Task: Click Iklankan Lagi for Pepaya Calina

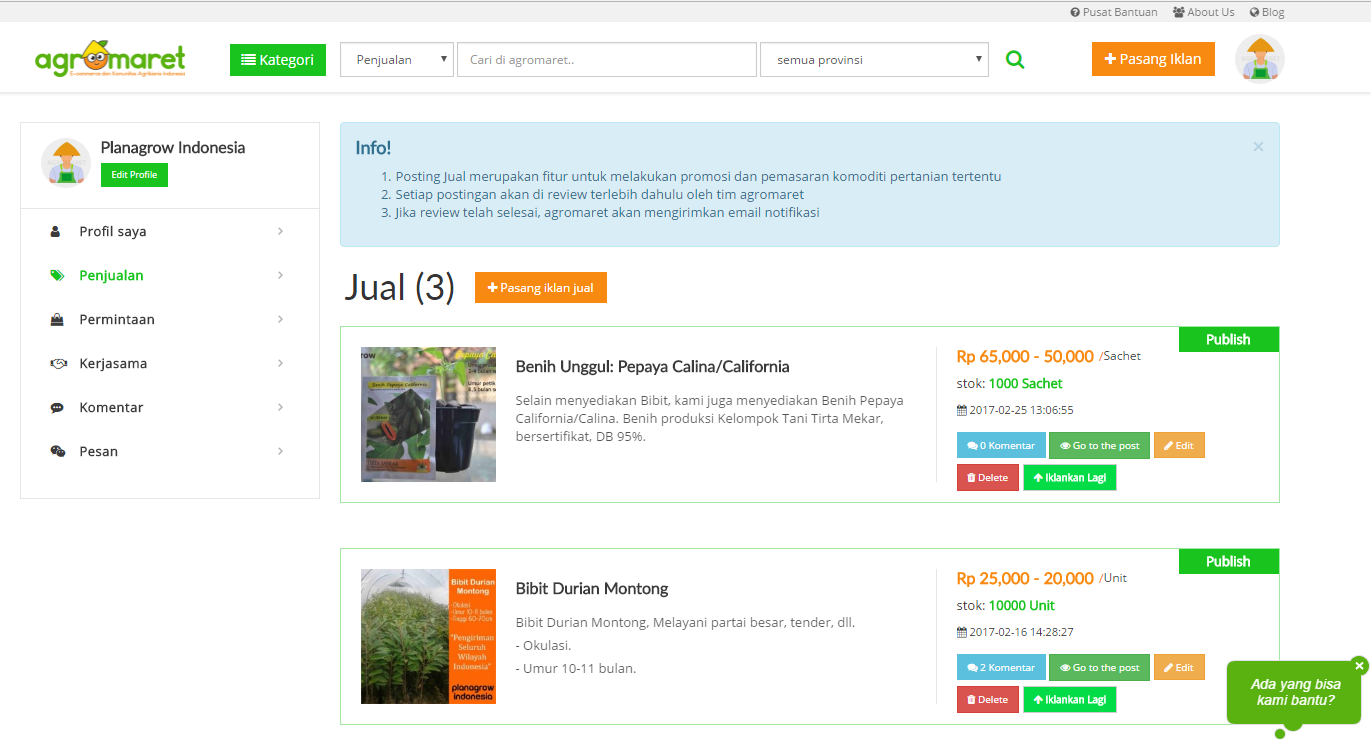Action: click(x=1069, y=478)
